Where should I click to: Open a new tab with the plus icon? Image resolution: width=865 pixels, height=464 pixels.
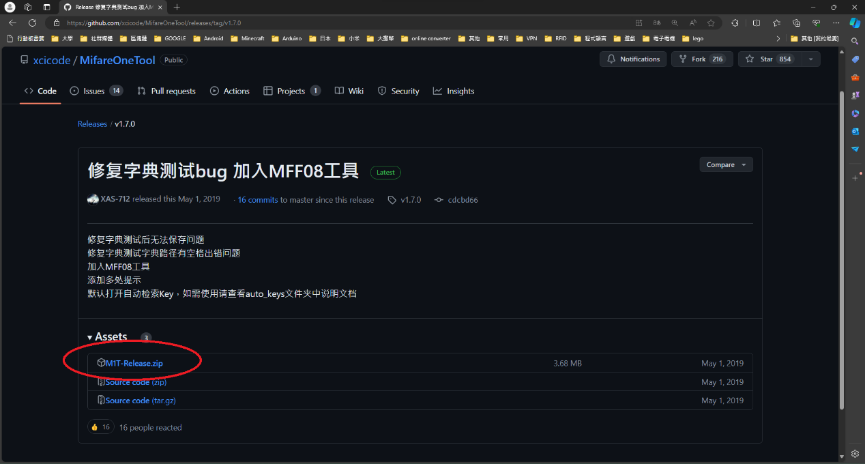click(x=177, y=7)
